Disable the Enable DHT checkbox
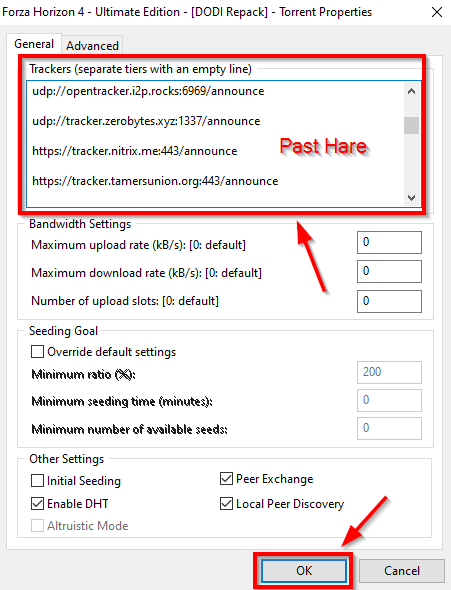Viewport: 451px width, 590px height. coord(37,503)
